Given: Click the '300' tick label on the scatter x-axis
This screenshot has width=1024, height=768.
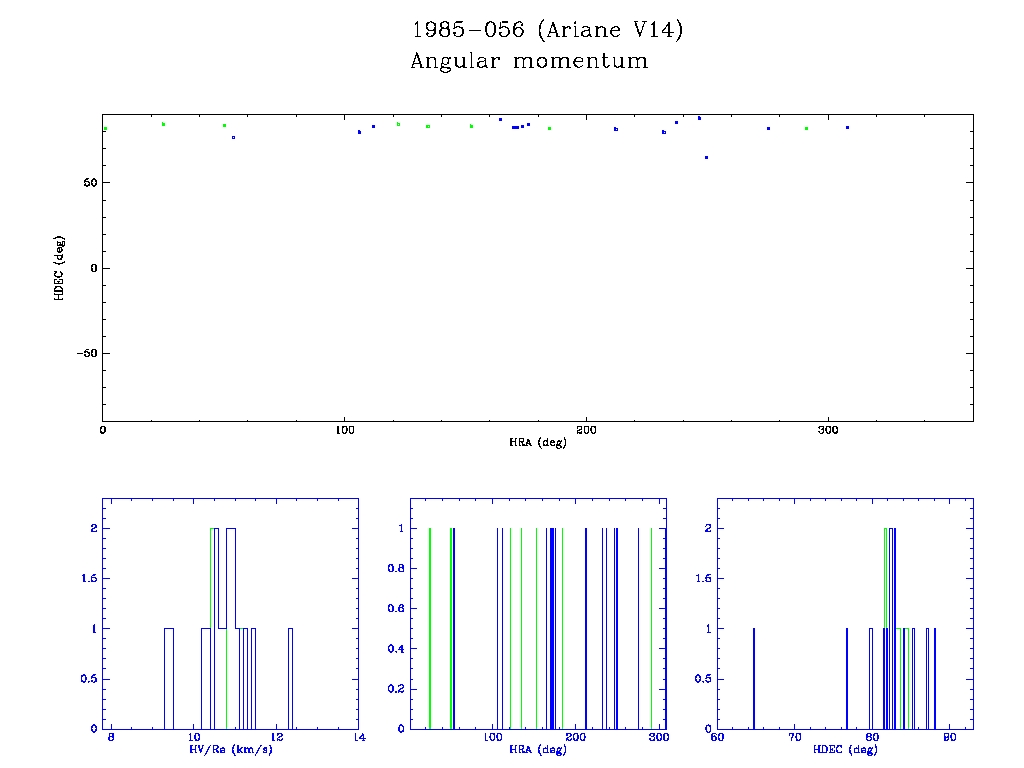Looking at the screenshot, I should (x=827, y=430).
